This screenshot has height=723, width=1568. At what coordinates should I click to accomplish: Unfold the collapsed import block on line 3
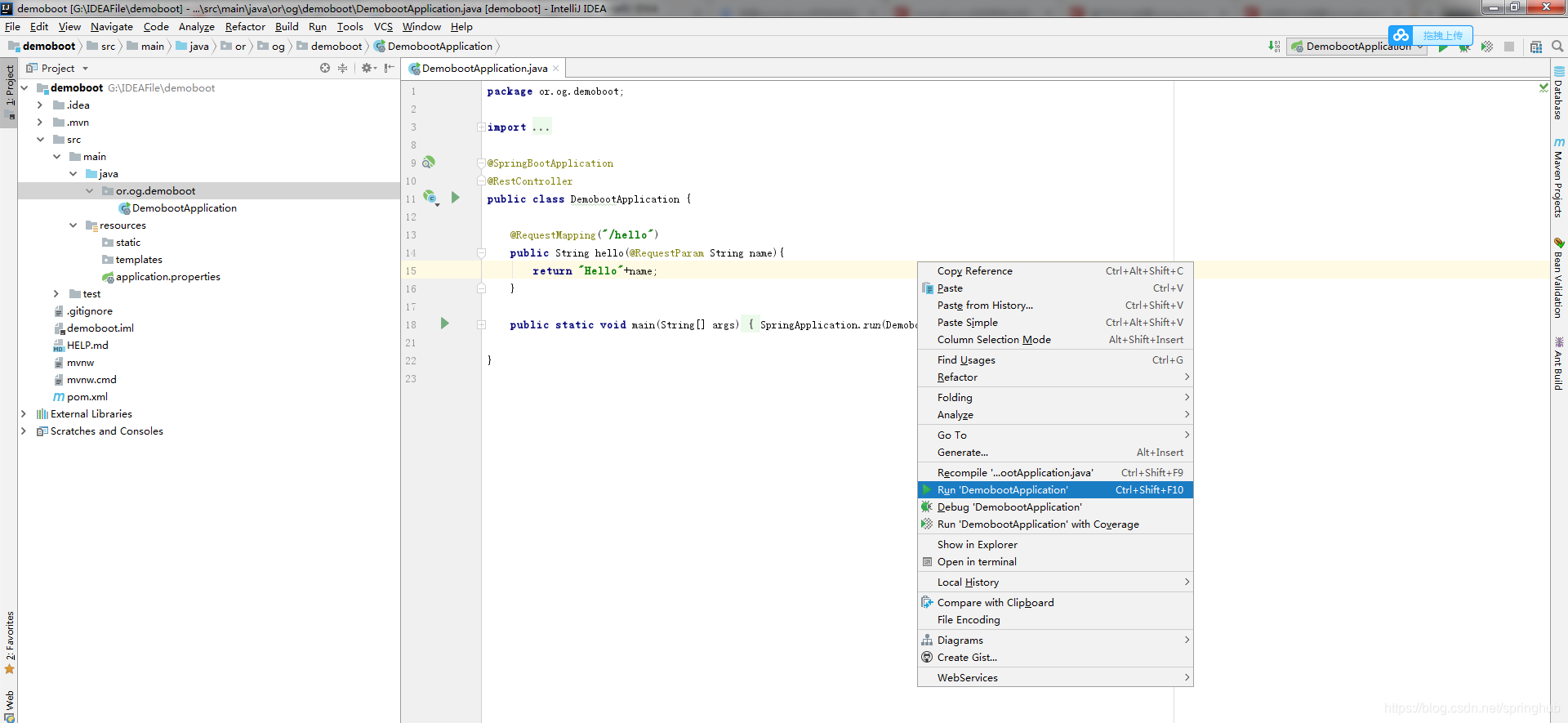(481, 127)
